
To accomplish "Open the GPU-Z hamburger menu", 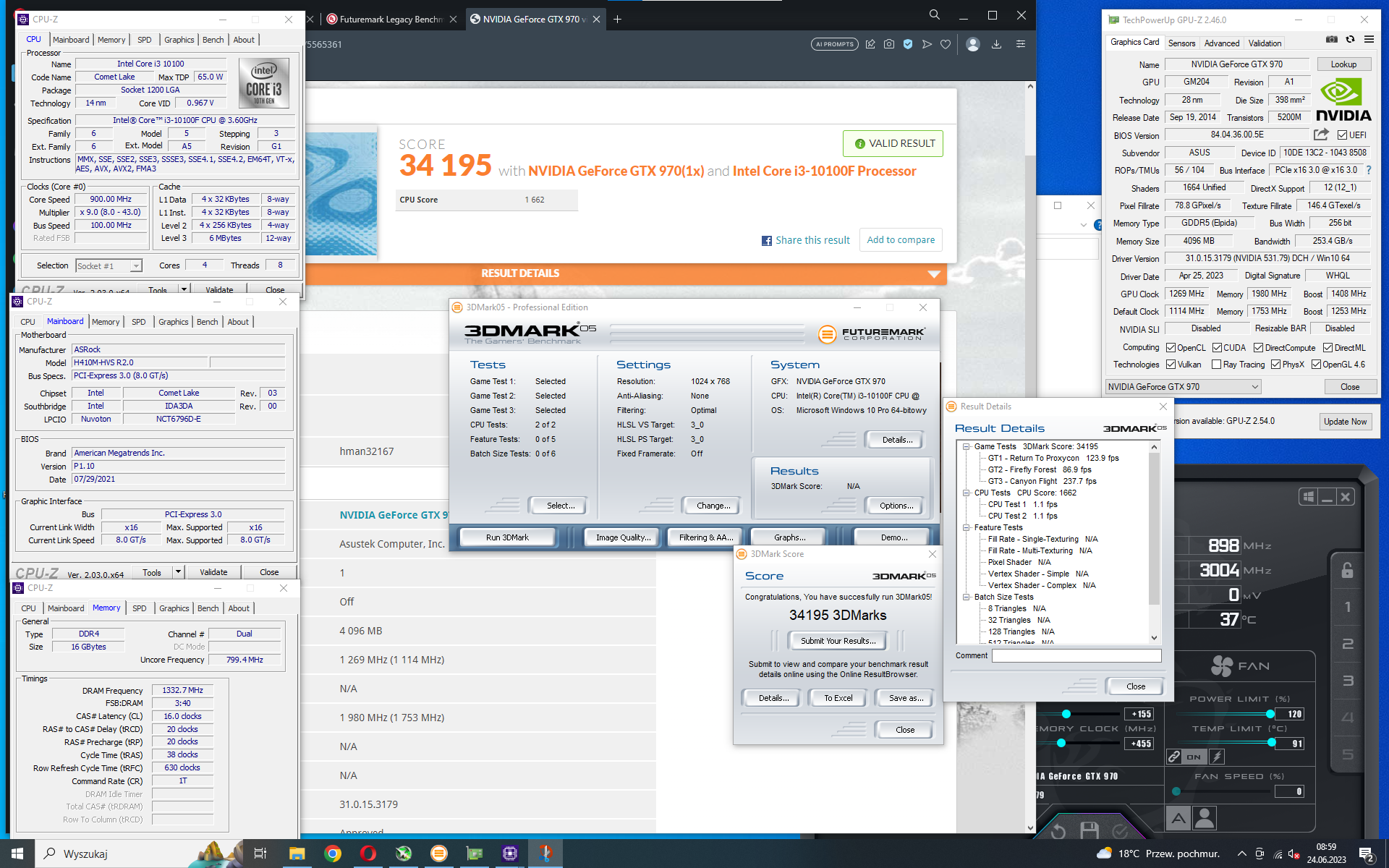I will [x=1369, y=40].
